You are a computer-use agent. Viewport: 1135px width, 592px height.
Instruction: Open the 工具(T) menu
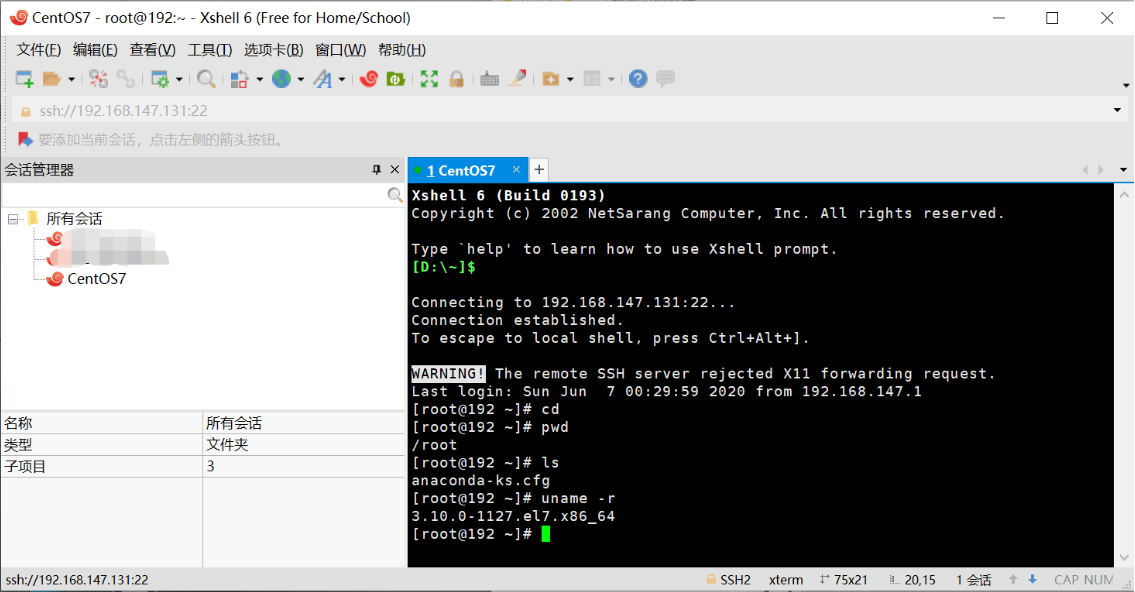(x=210, y=50)
